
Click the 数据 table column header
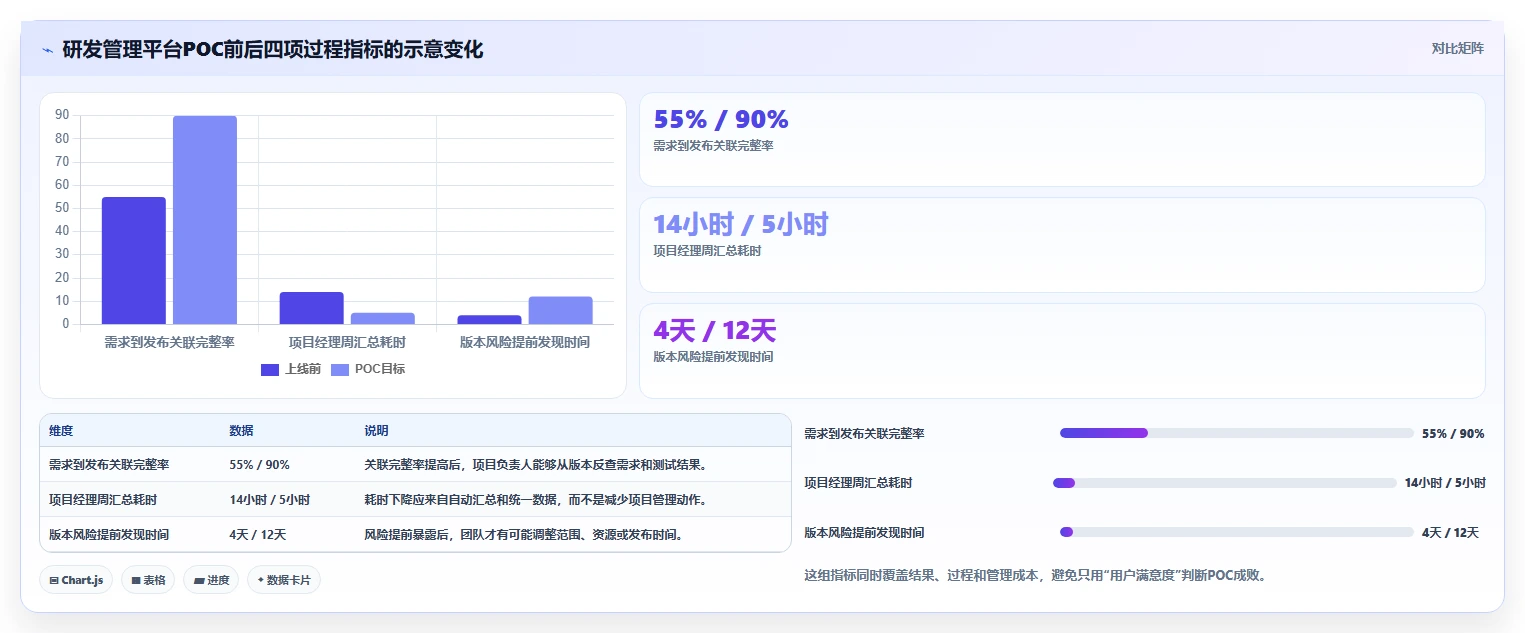[241, 431]
